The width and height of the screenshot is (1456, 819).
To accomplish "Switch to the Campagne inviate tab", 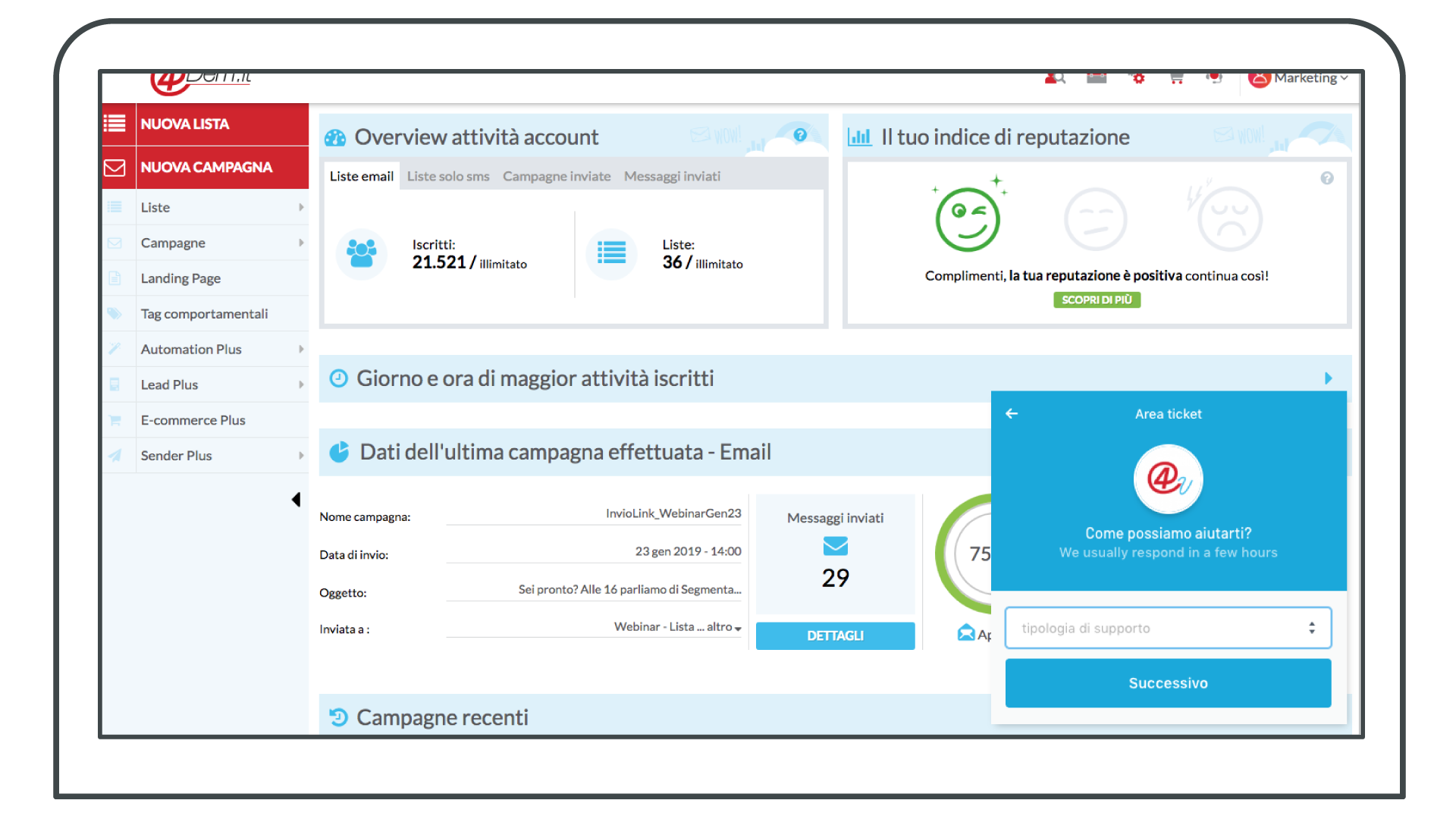I will pos(558,176).
